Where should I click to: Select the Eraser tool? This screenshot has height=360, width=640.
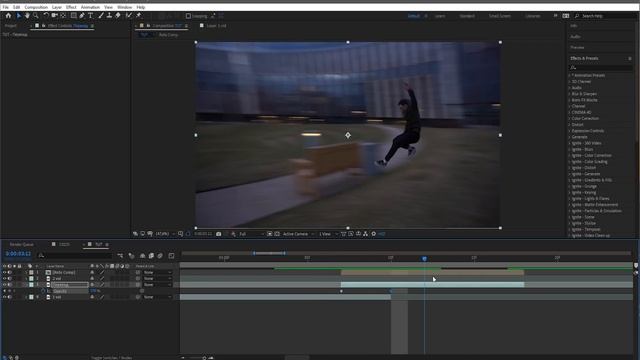[x=118, y=16]
